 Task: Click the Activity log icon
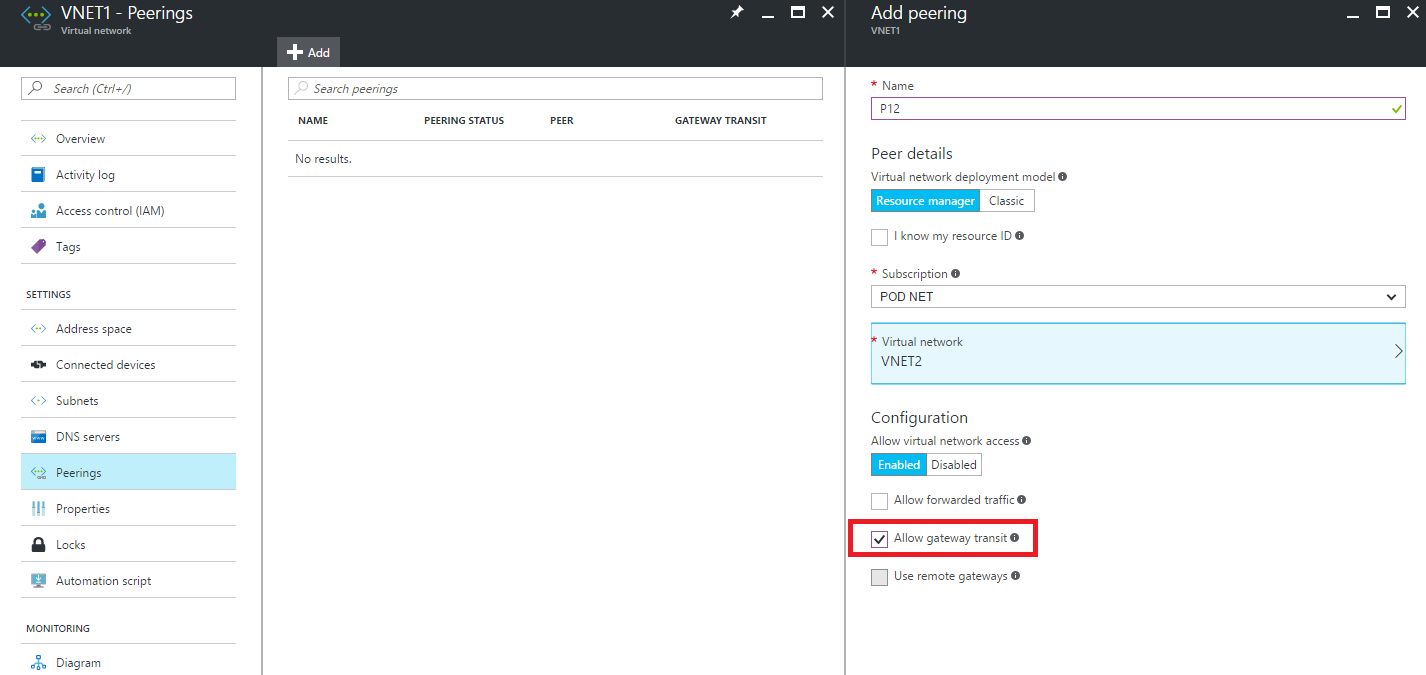(38, 175)
